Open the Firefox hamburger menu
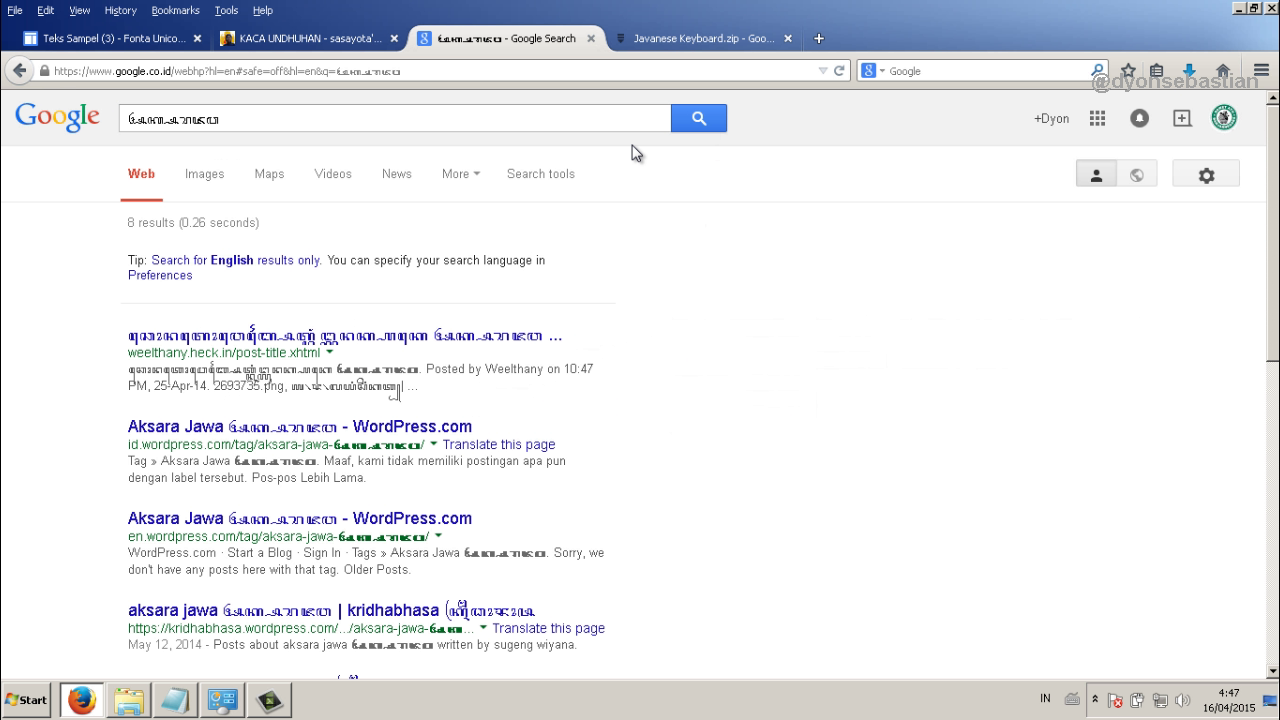 (x=1261, y=71)
